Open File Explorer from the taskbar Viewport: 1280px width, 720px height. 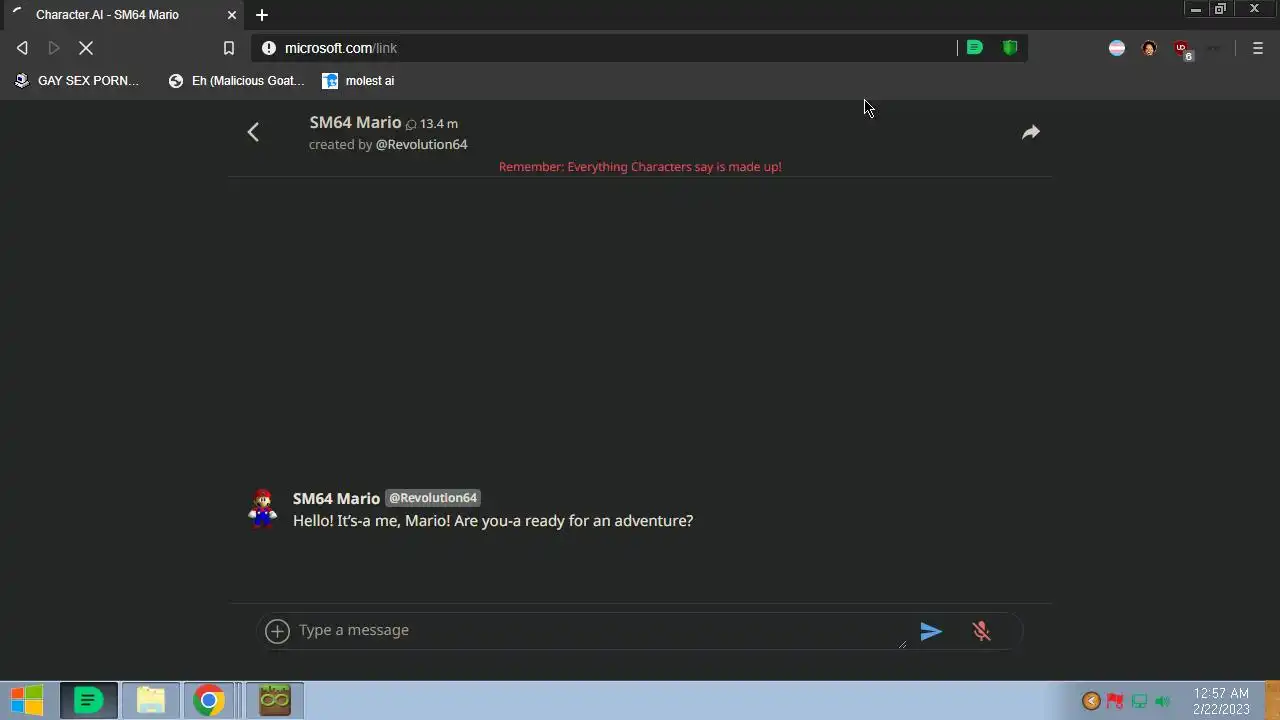(151, 701)
